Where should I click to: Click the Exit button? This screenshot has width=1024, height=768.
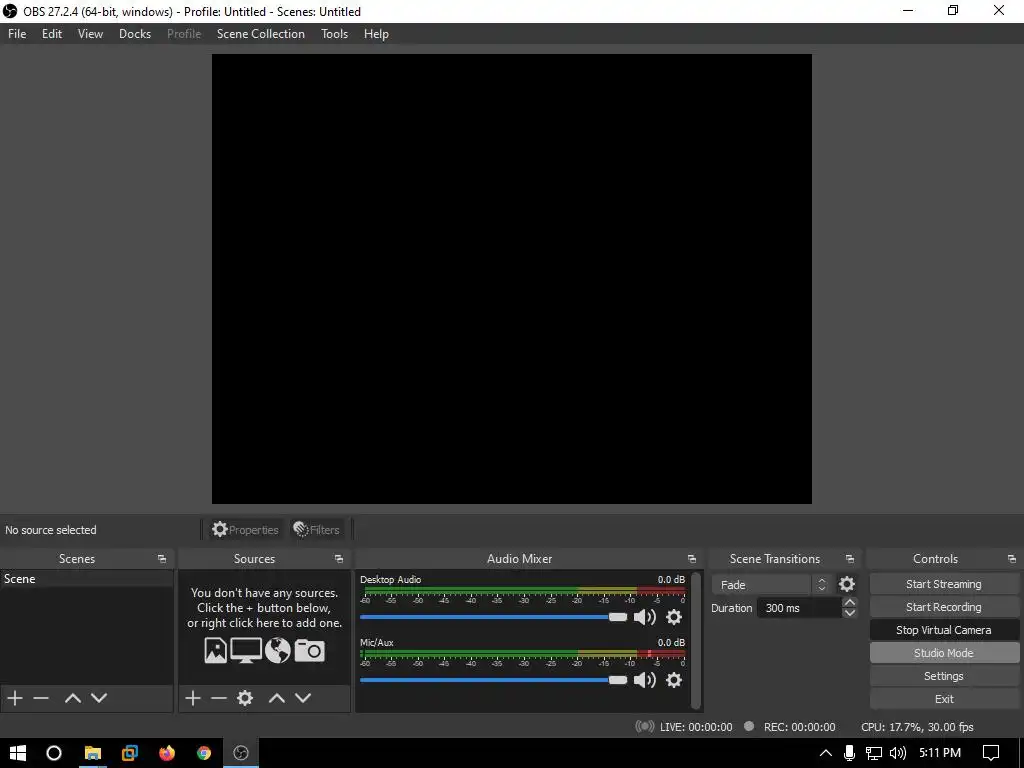click(x=944, y=699)
